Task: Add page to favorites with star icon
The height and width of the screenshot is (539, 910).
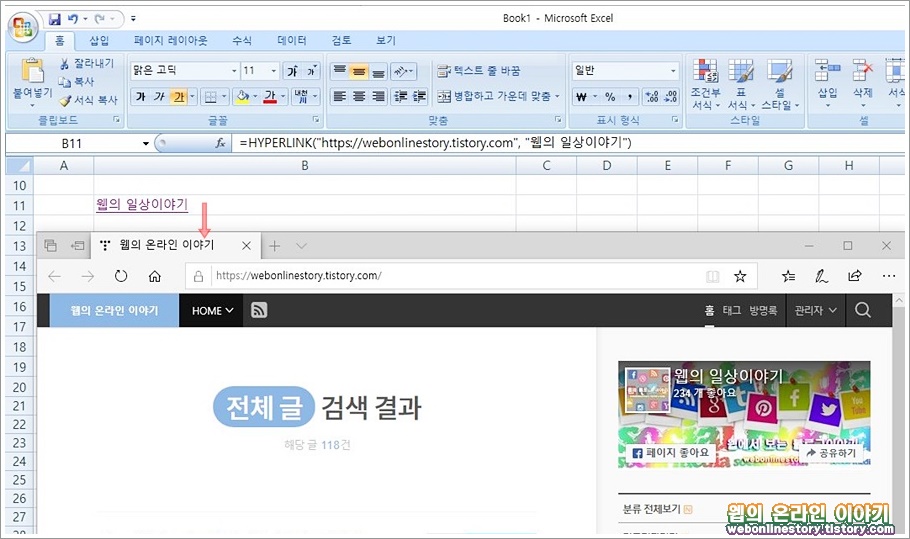Action: click(x=740, y=276)
